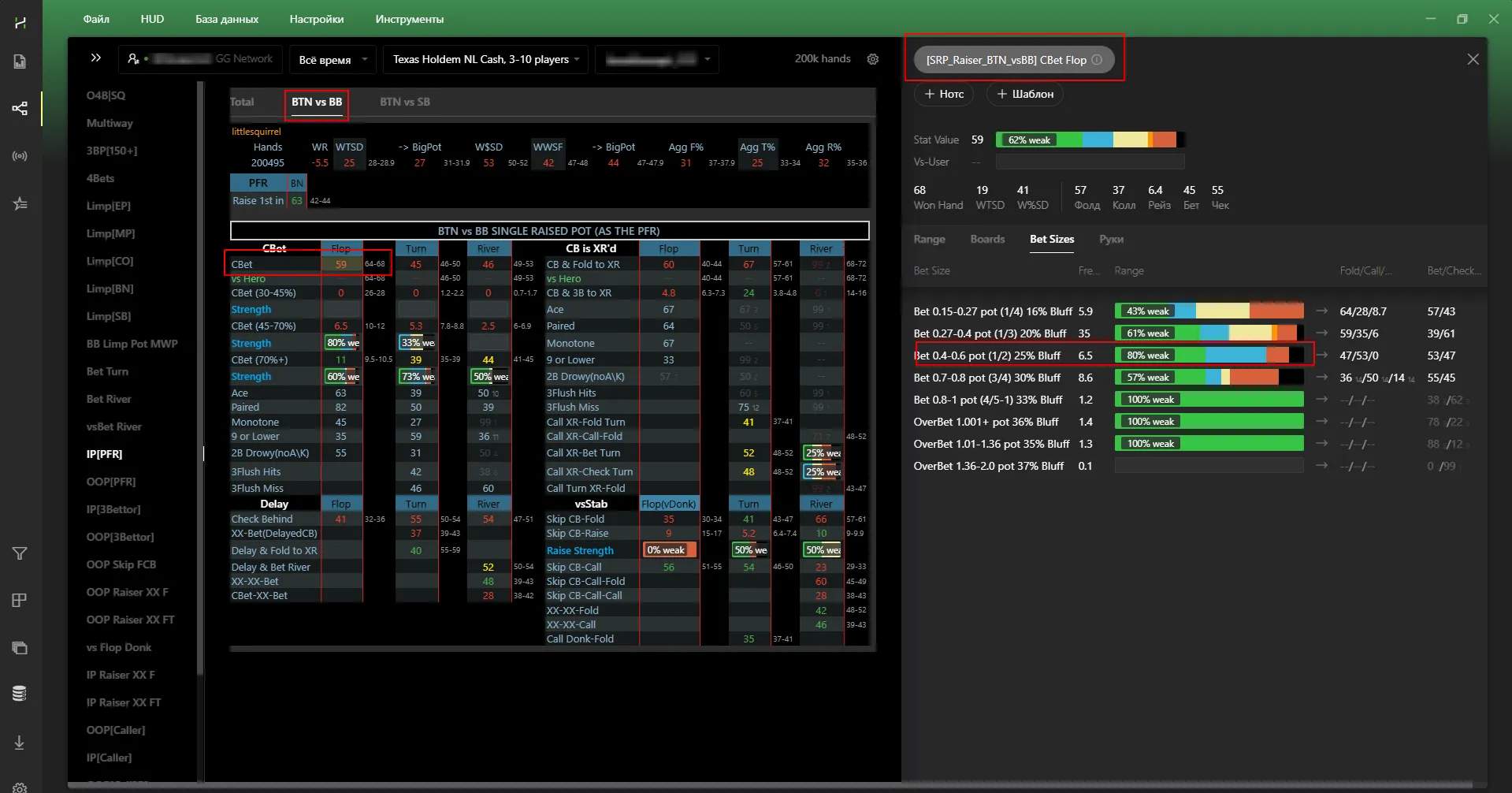Click the arrow in Bet 0.27-0.4 pot row
Image resolution: width=1512 pixels, height=793 pixels.
coord(1322,333)
